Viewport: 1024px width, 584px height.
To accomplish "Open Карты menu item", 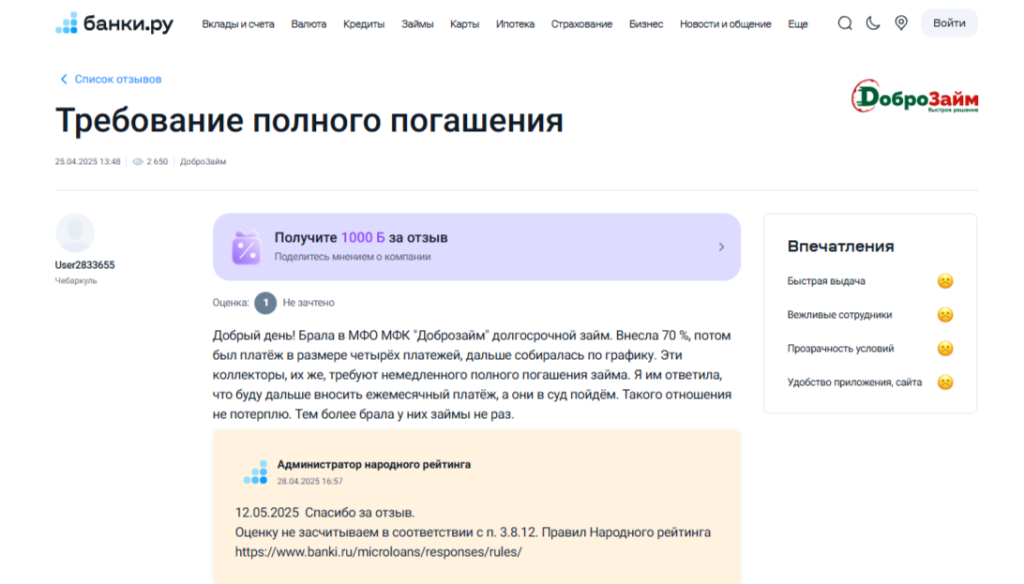I will (x=464, y=24).
